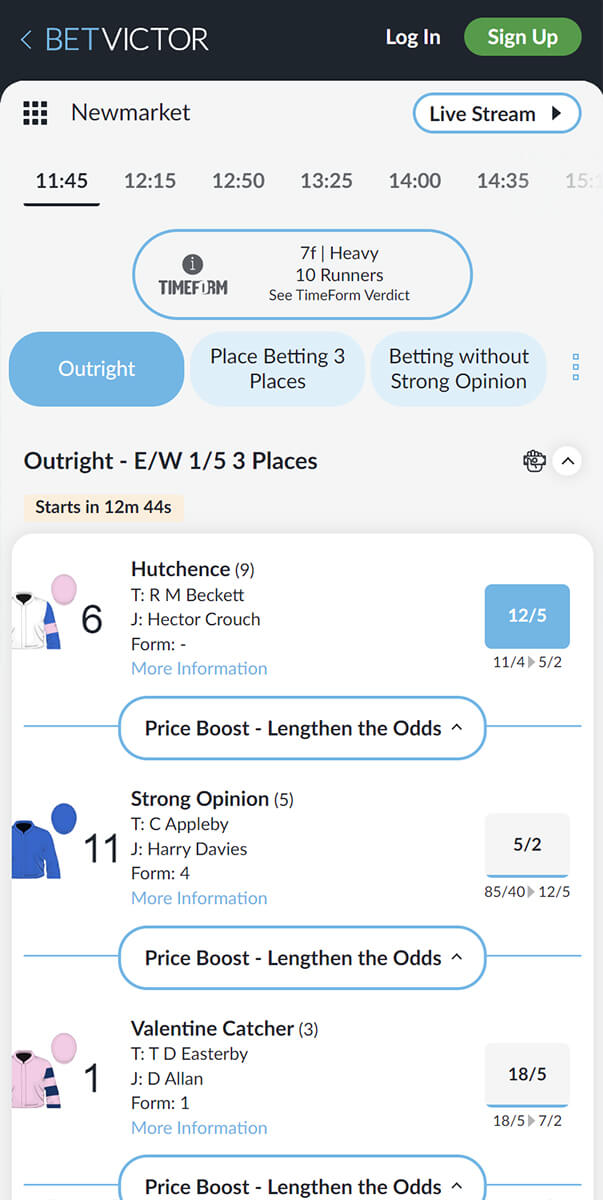603x1200 pixels.
Task: Open See TimeForm Verdict panel
Action: click(339, 295)
